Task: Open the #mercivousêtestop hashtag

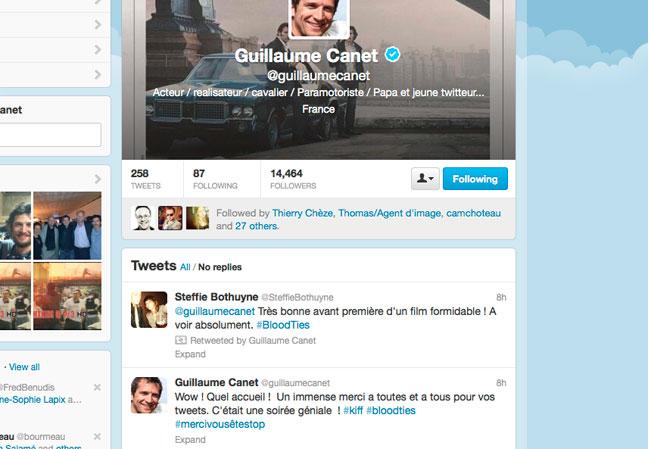Action: click(220, 424)
